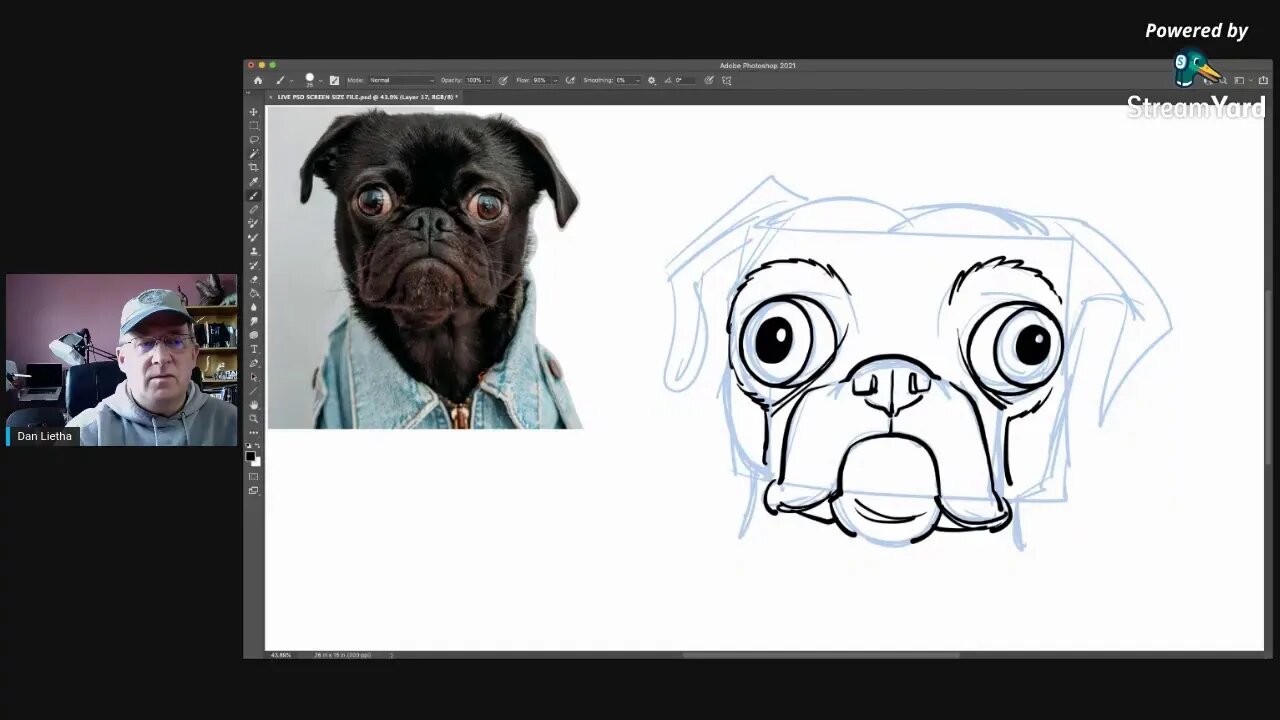Expand the status bar info arrow
1280x720 pixels.
click(x=391, y=655)
